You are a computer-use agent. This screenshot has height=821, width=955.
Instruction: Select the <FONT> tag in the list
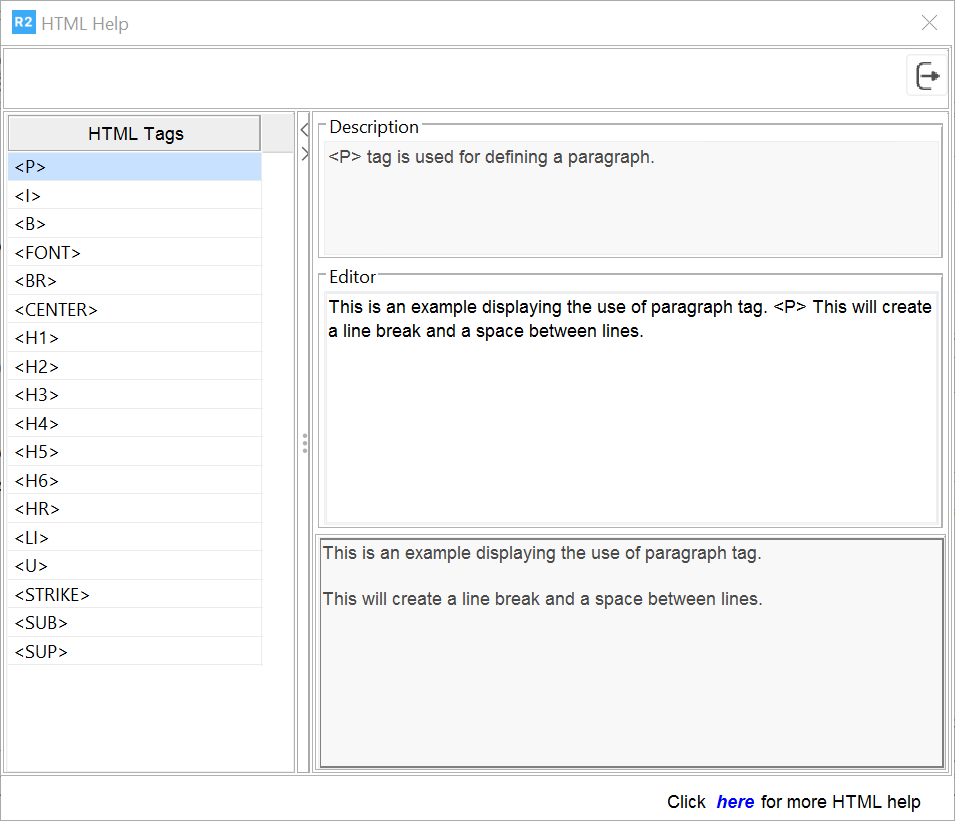pyautogui.click(x=134, y=253)
